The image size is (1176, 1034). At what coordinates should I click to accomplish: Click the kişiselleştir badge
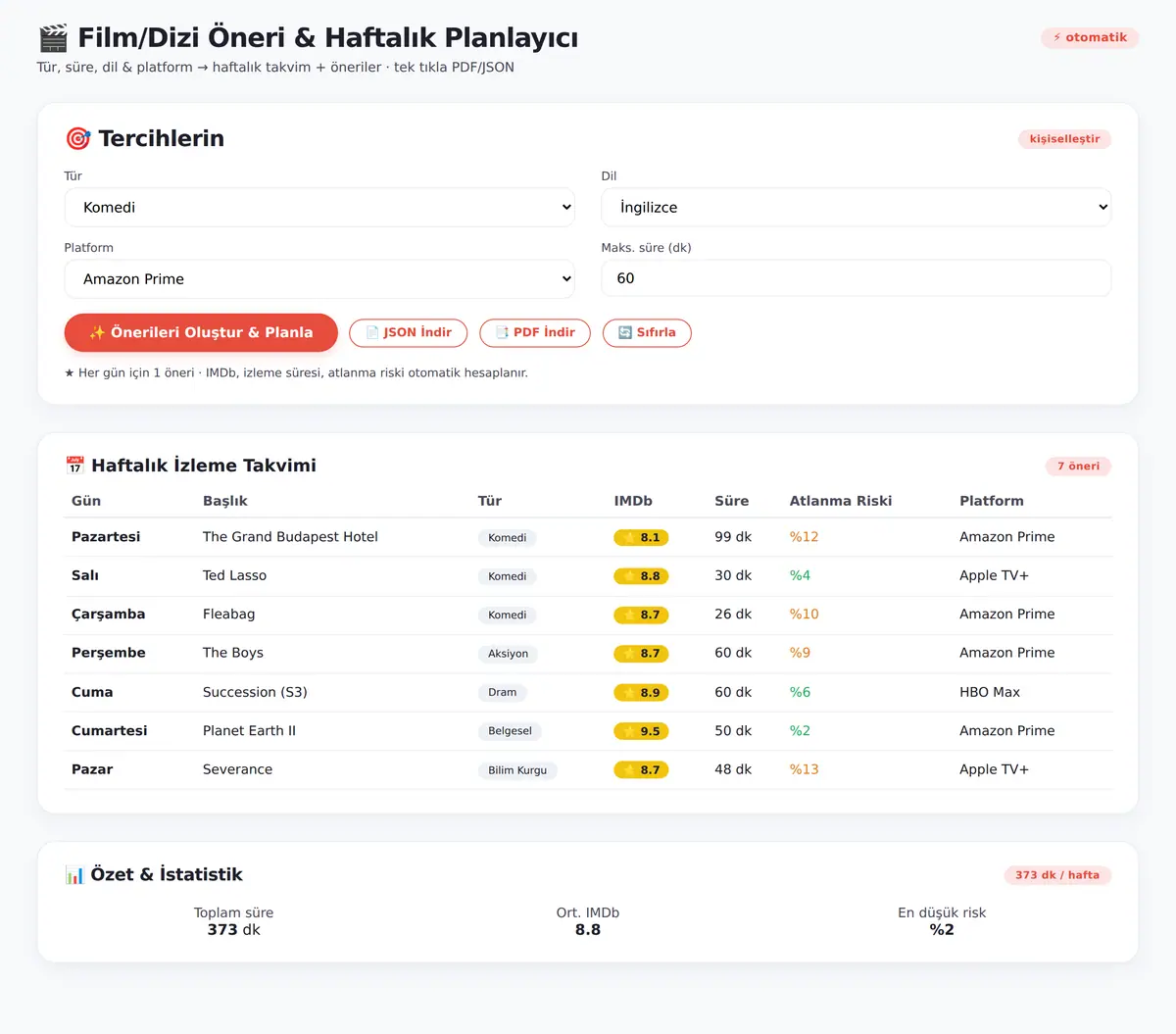pos(1064,138)
